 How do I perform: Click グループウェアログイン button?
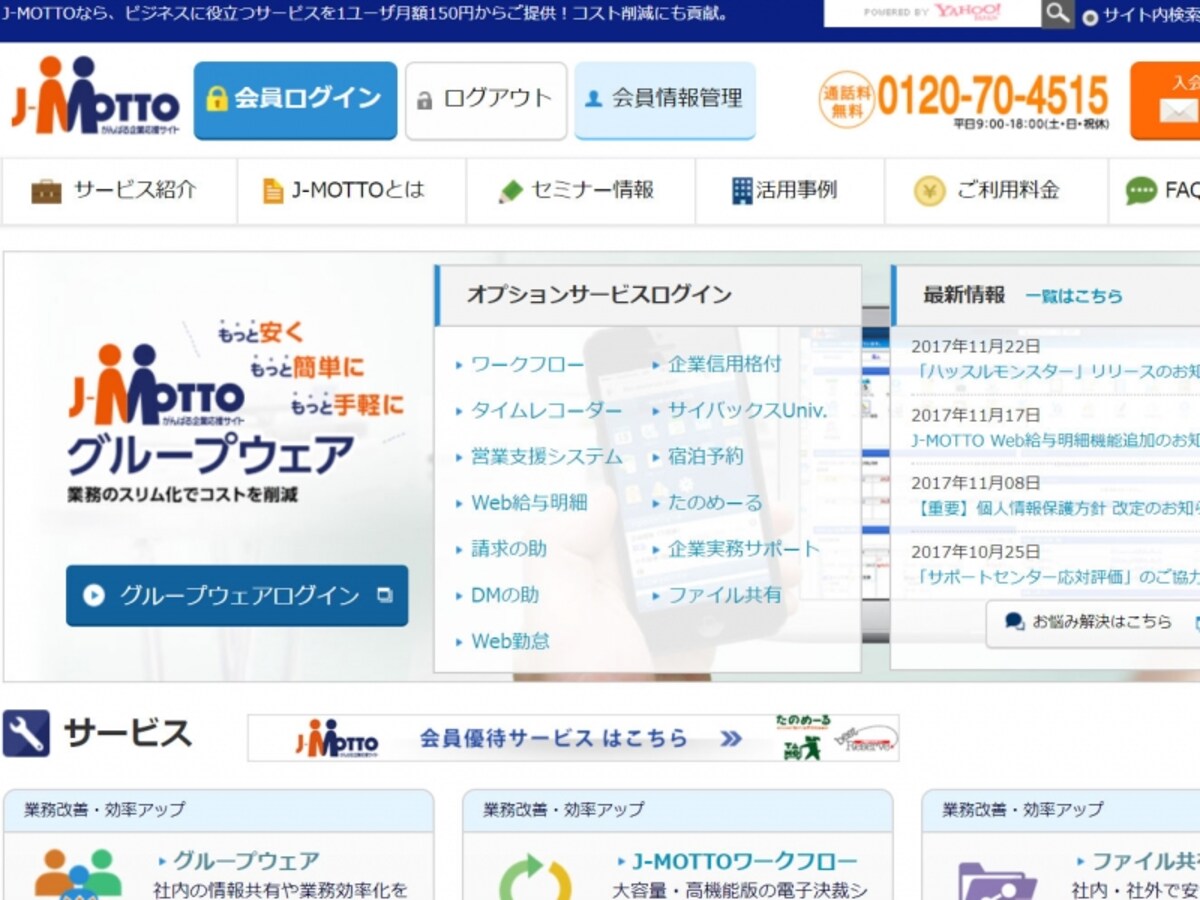(x=237, y=596)
